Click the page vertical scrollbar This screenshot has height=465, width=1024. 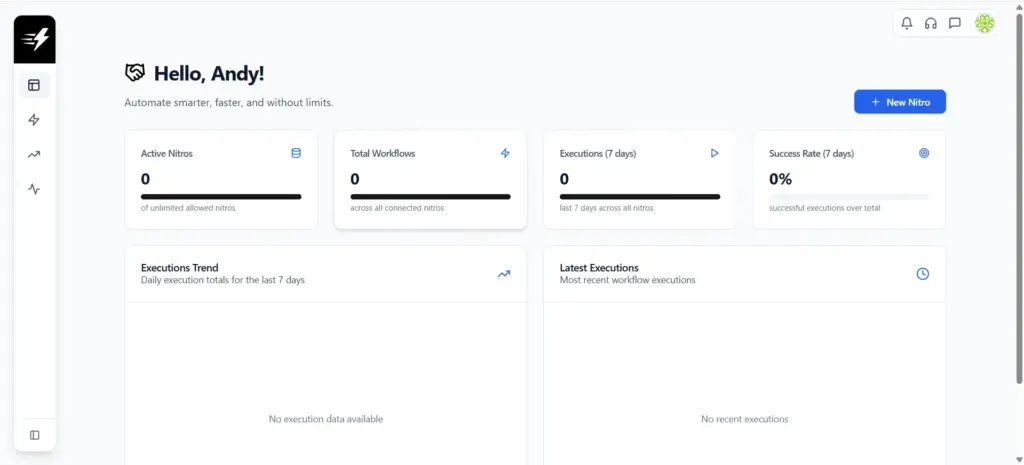[x=1018, y=200]
